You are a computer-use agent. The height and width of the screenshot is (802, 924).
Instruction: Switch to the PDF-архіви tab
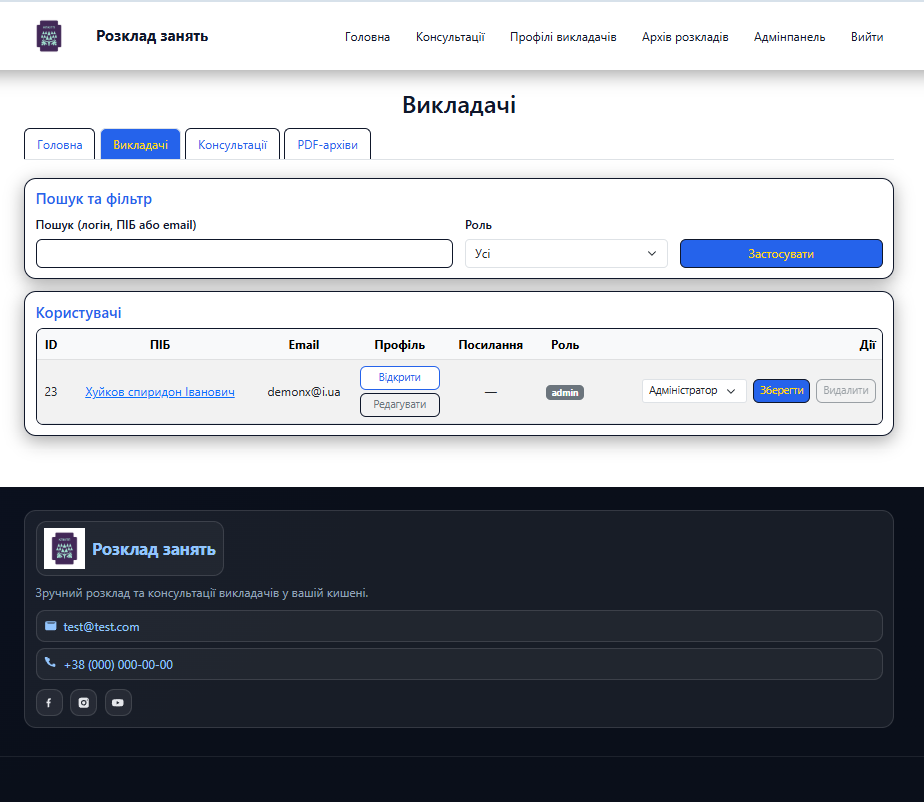[x=327, y=145]
